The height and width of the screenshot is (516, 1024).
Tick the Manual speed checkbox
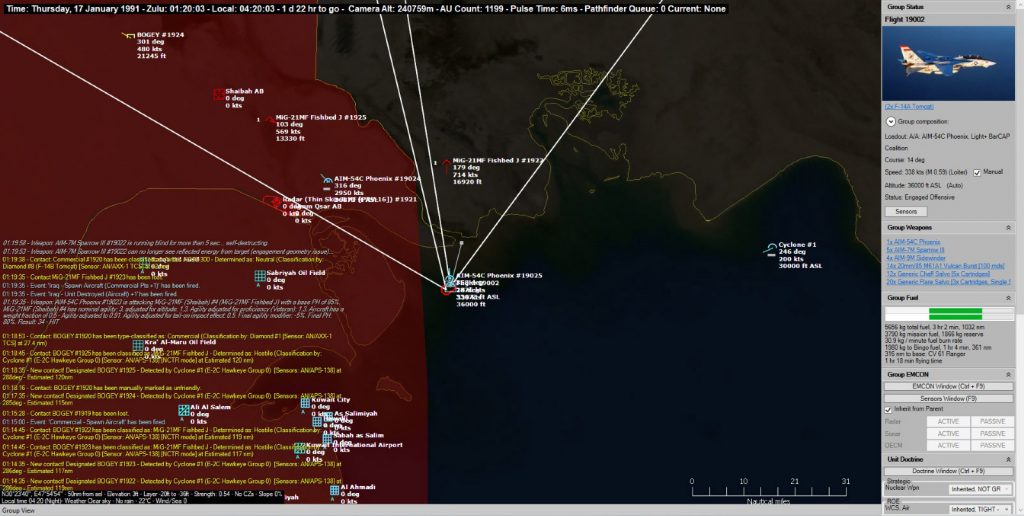977,172
